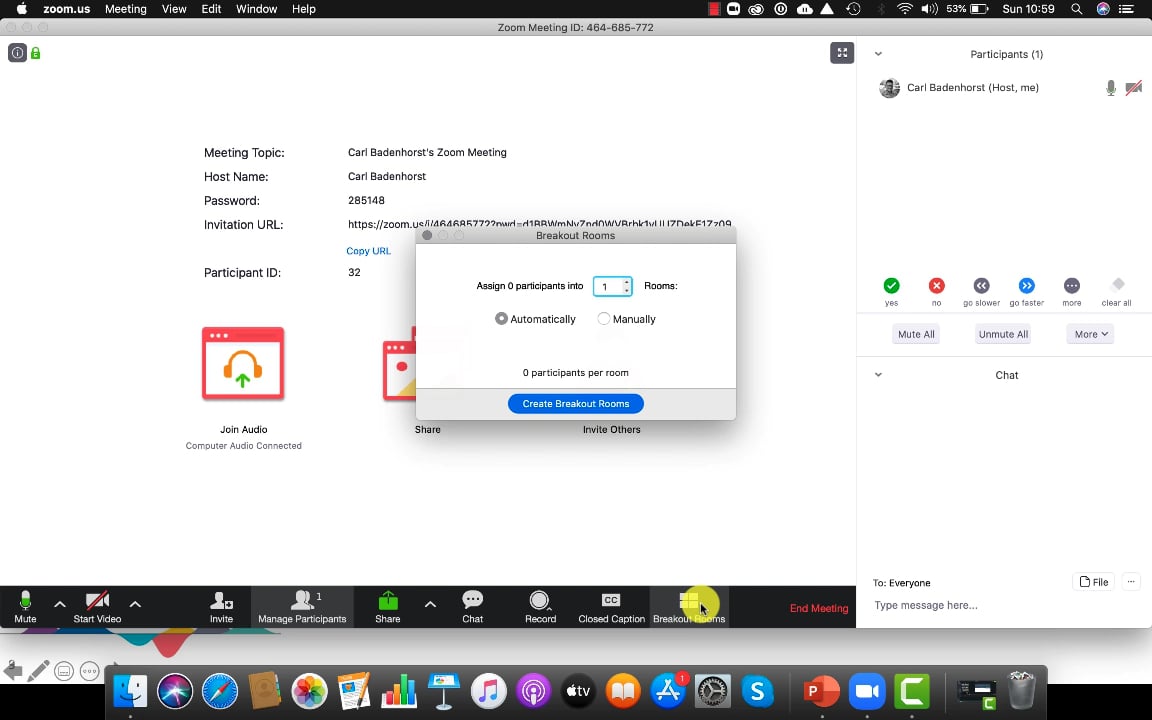
Task: Open the Help menu in menu bar
Action: (x=303, y=9)
